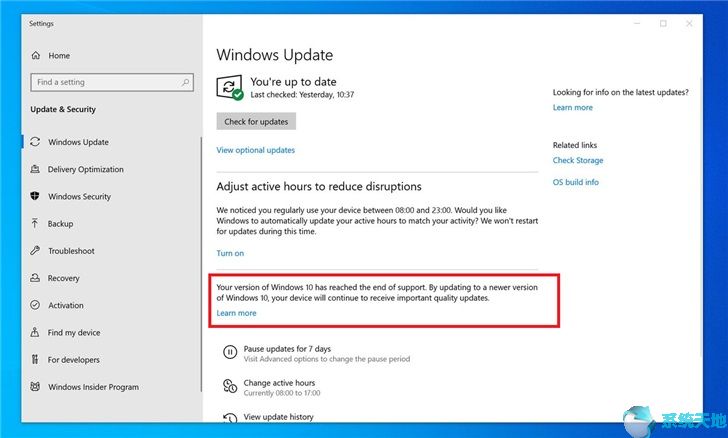Screen dimensions: 728x438
Task: Click Turn on under active hours
Action: (230, 253)
